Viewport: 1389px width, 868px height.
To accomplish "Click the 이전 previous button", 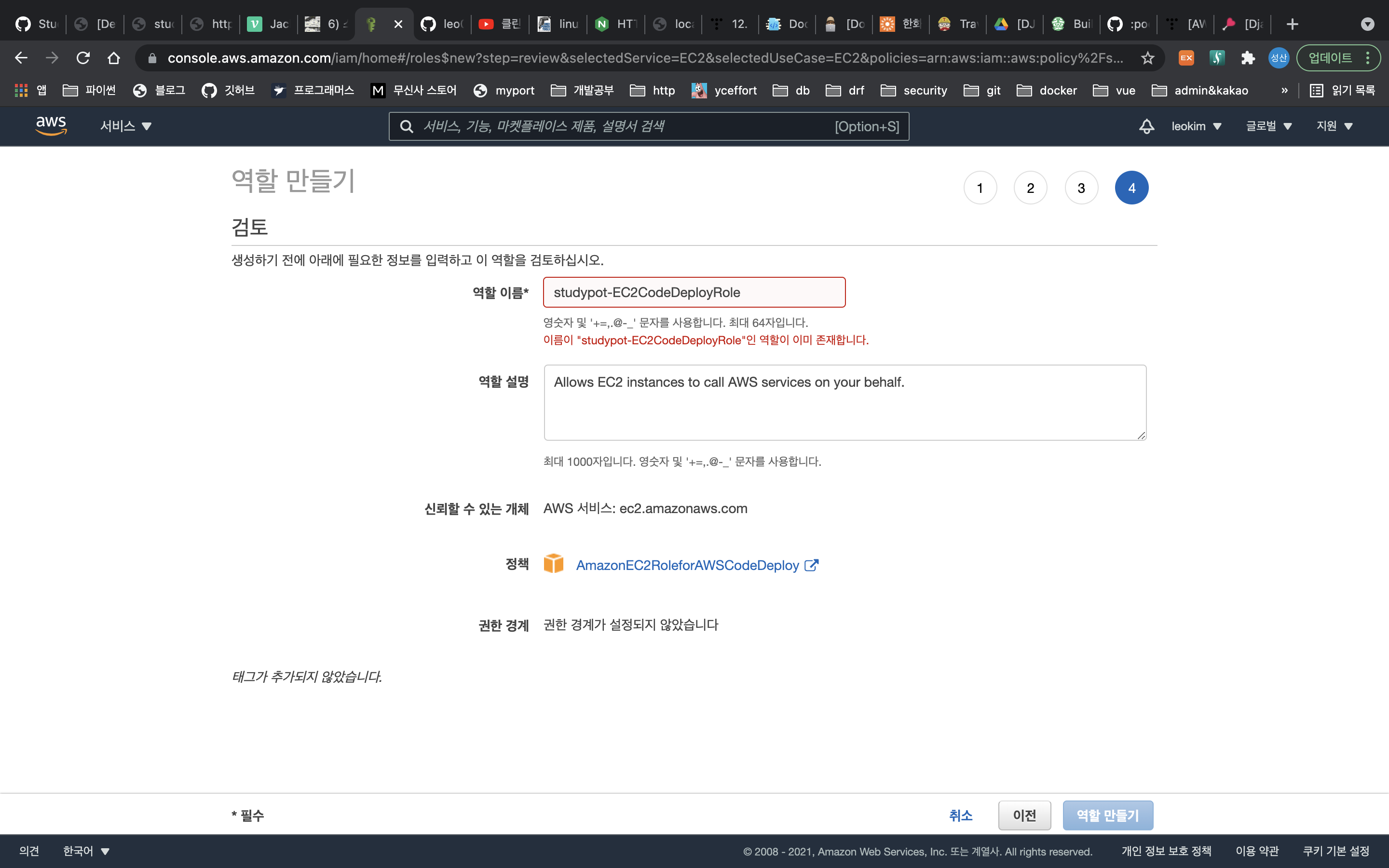I will click(1024, 815).
